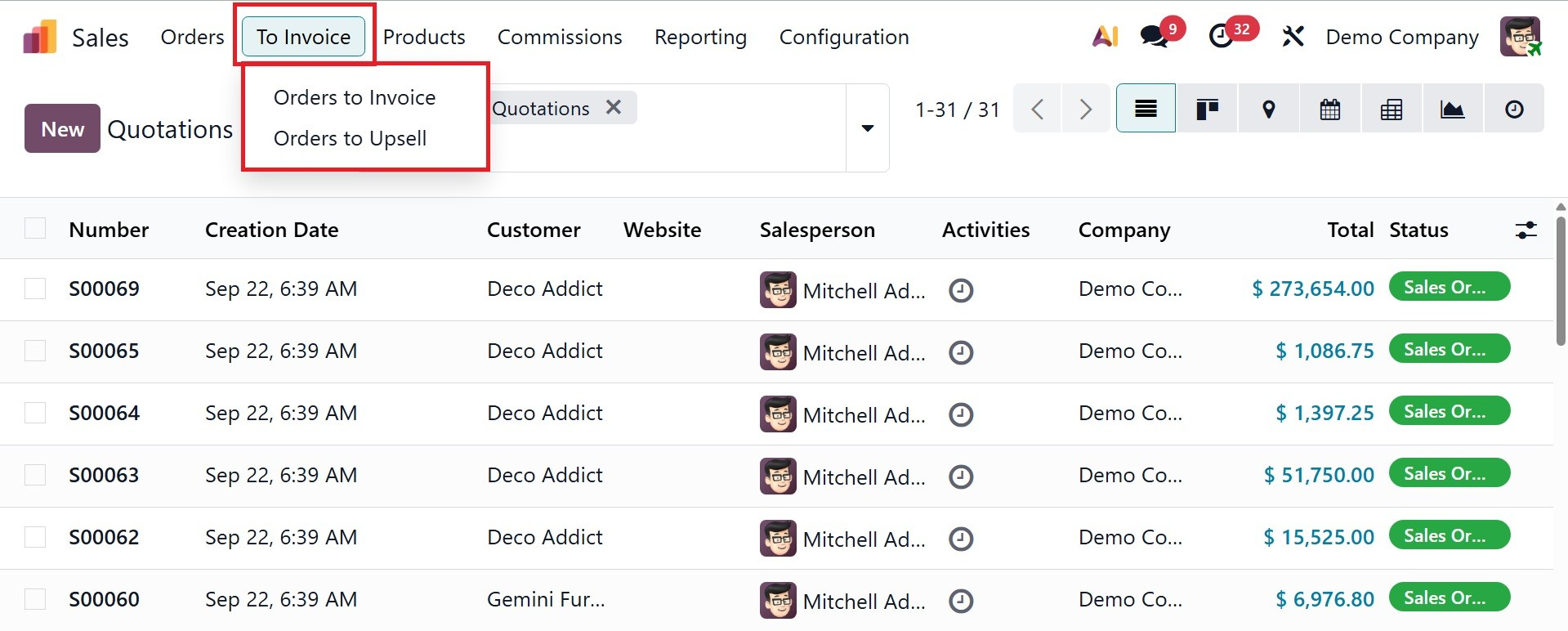Tick the checkbox for order S00063
The image size is (1568, 631).
point(35,475)
